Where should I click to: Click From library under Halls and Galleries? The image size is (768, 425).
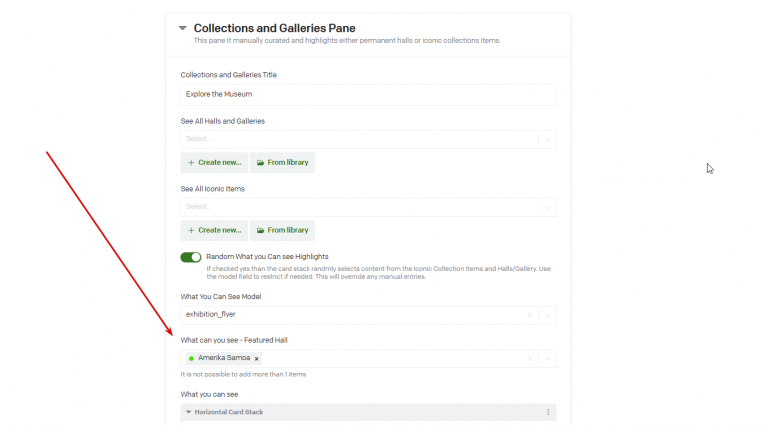281,162
